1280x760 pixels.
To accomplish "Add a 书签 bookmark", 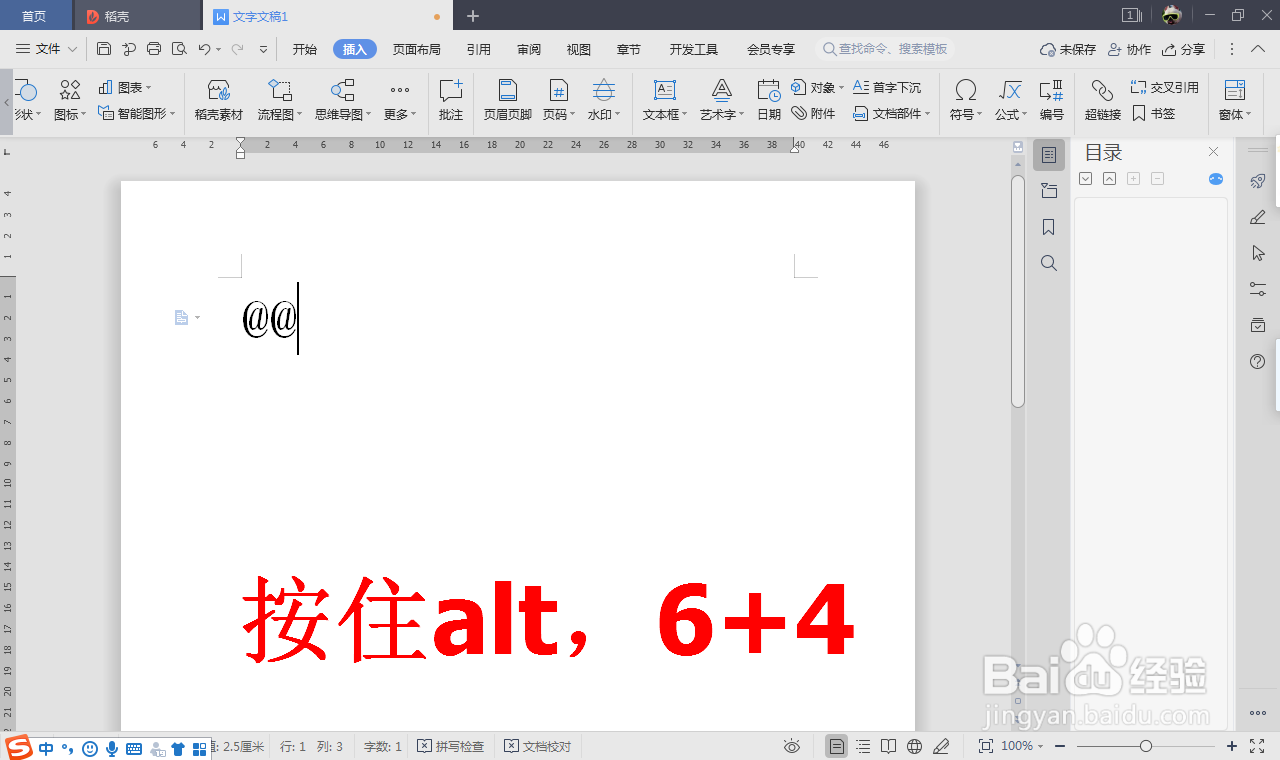I will (x=1154, y=114).
